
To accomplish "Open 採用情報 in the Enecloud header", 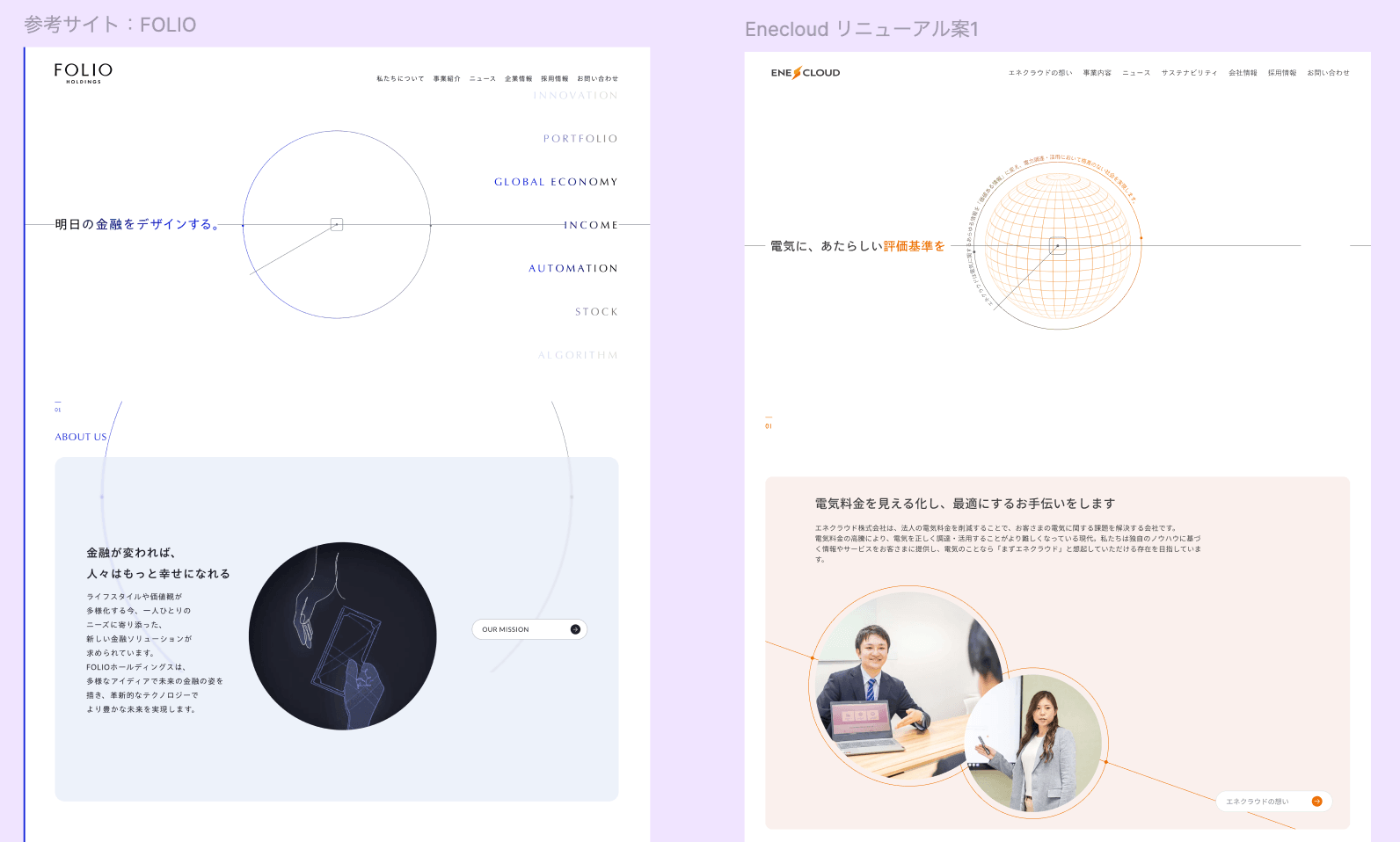I will point(1282,73).
